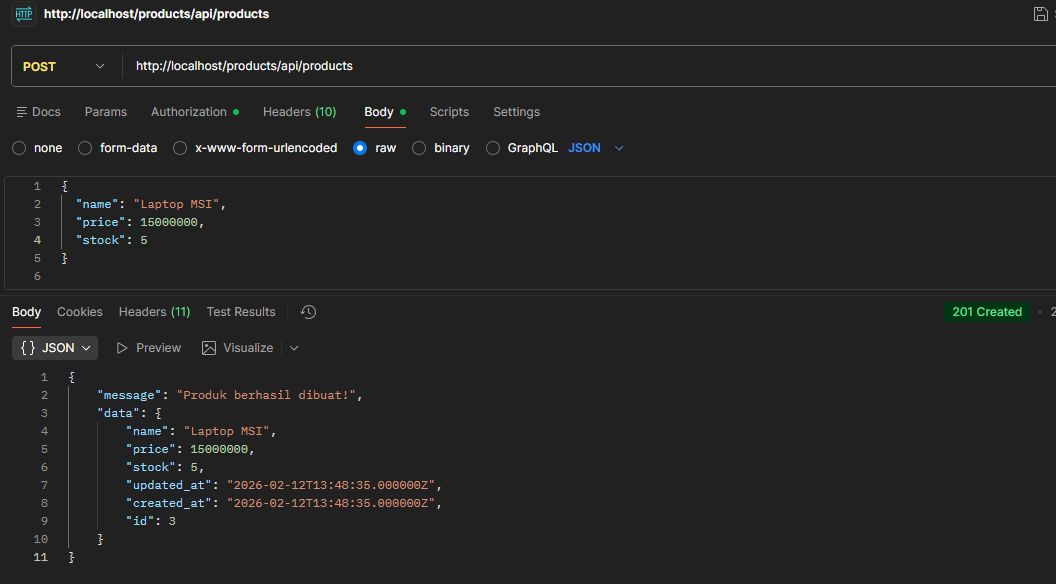Select the form-data radio option
Screen dimensions: 1056x584
[85, 148]
